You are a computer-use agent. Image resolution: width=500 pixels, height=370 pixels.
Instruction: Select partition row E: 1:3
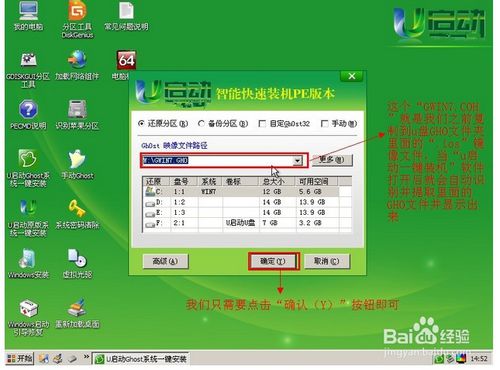pyautogui.click(x=247, y=212)
